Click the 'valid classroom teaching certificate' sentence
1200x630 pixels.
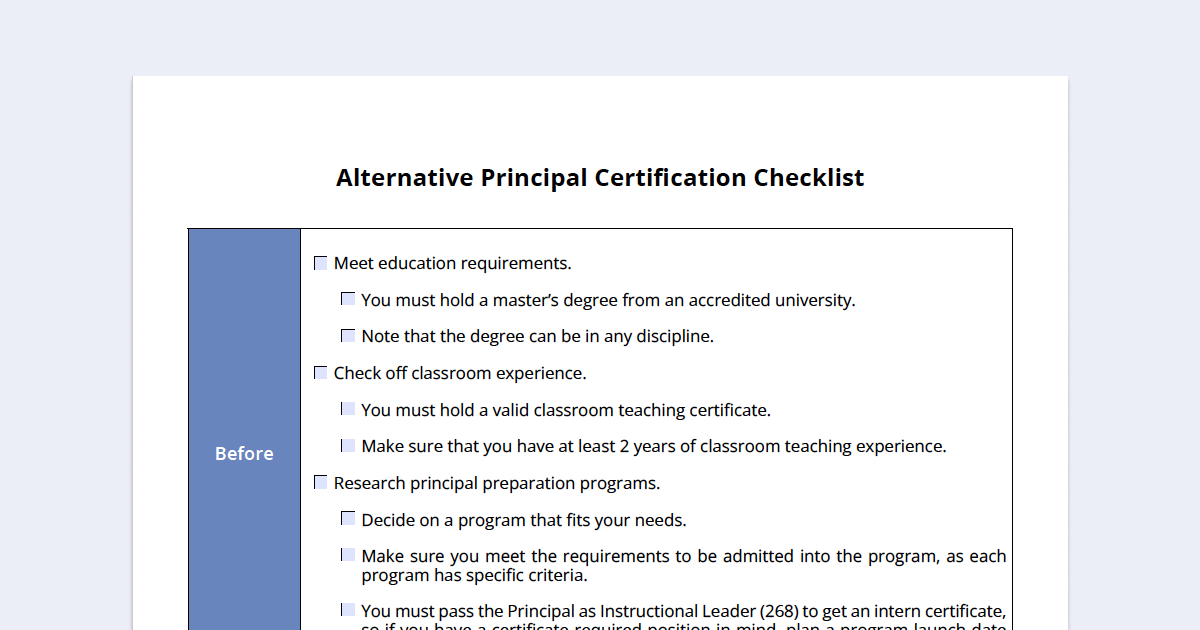[566, 410]
